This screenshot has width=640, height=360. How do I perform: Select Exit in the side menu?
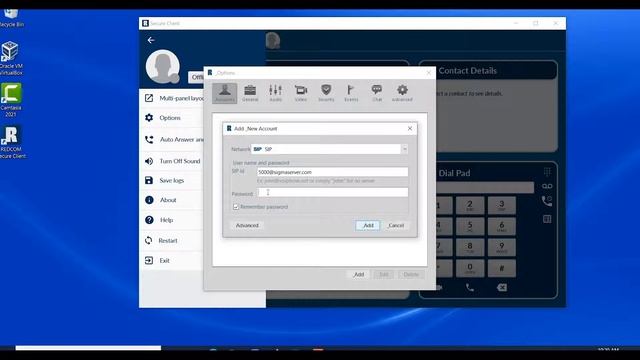[x=164, y=260]
